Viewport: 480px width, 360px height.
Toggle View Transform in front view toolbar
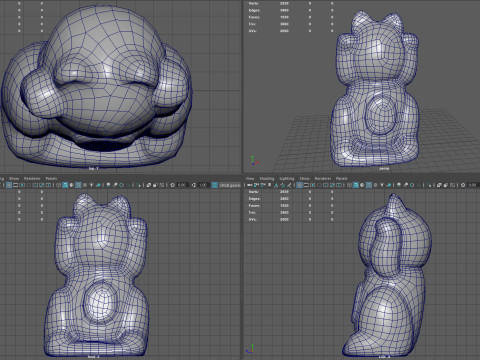click(214, 185)
